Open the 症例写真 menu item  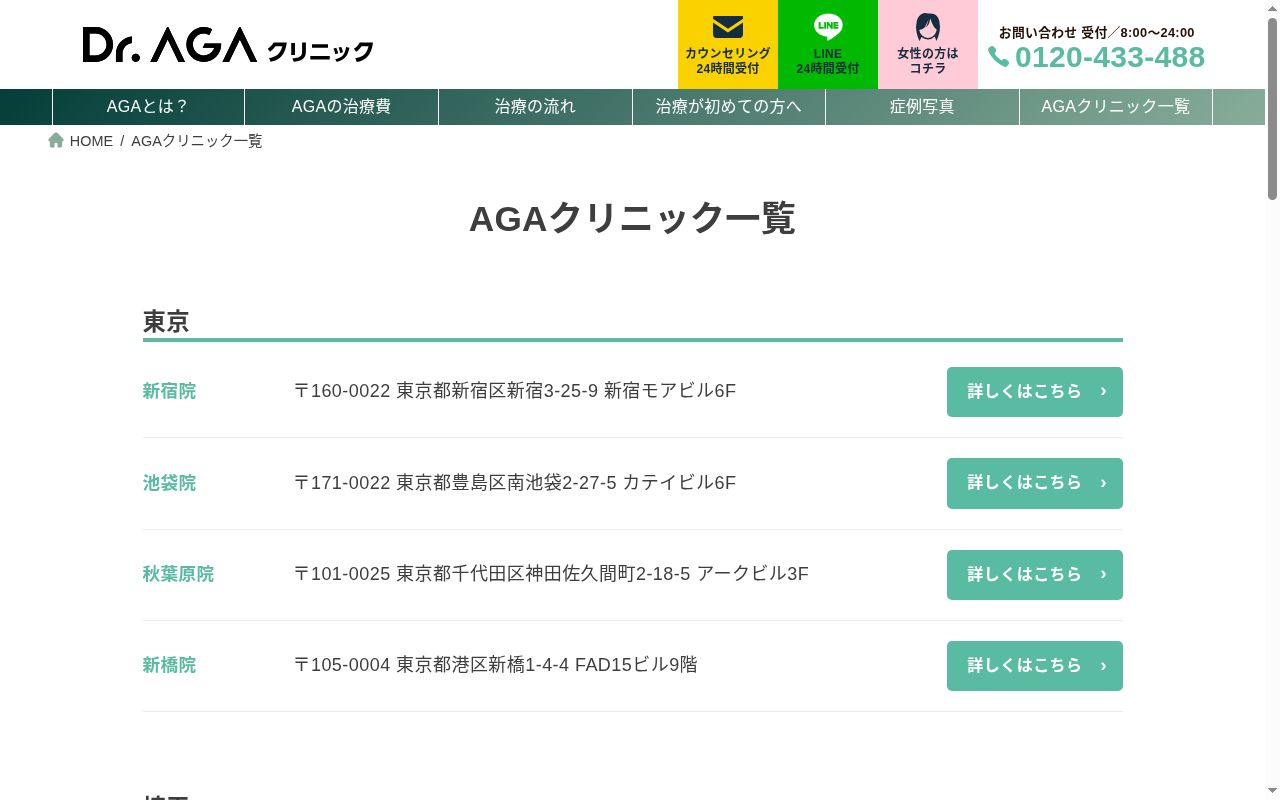[x=922, y=106]
